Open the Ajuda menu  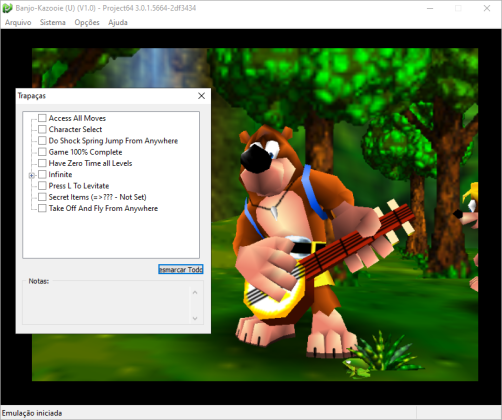click(118, 22)
